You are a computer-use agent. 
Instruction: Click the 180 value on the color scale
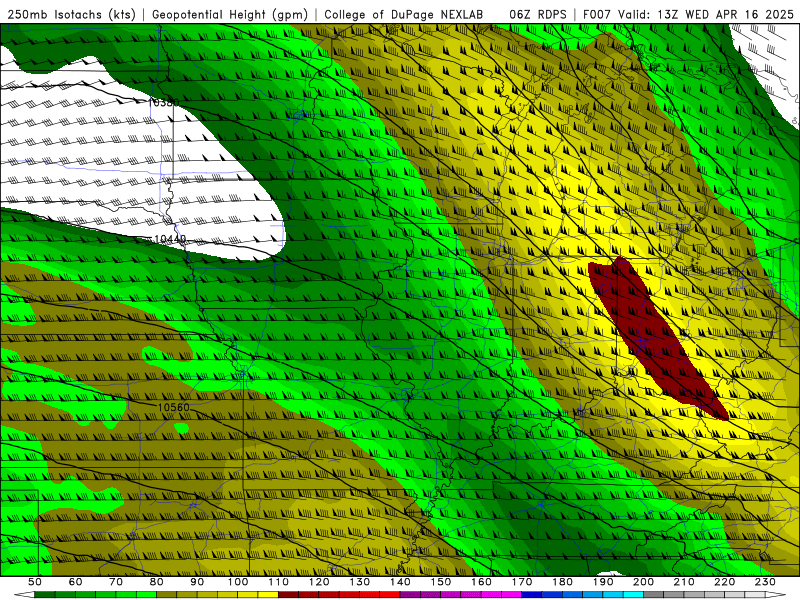562,582
